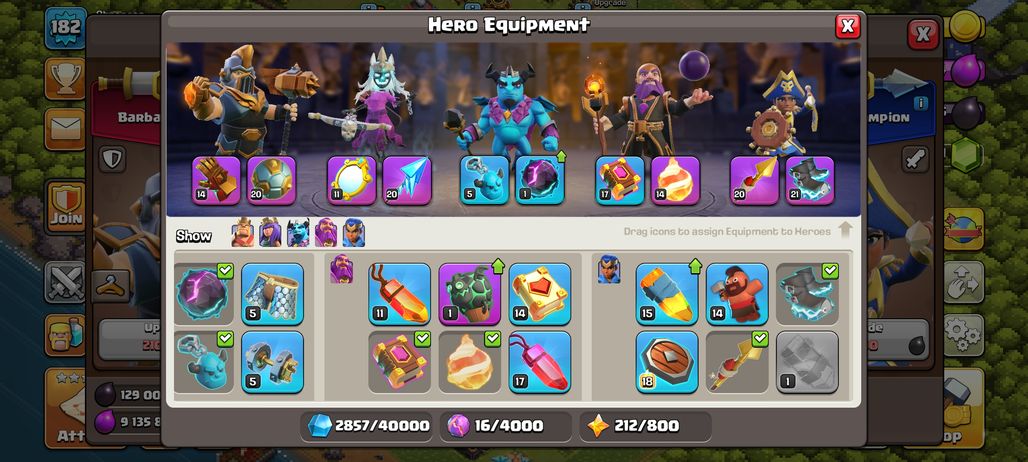Select the Rocket Spear equipment level 15
Viewport: 1028px width, 462px height.
pyautogui.click(x=667, y=294)
